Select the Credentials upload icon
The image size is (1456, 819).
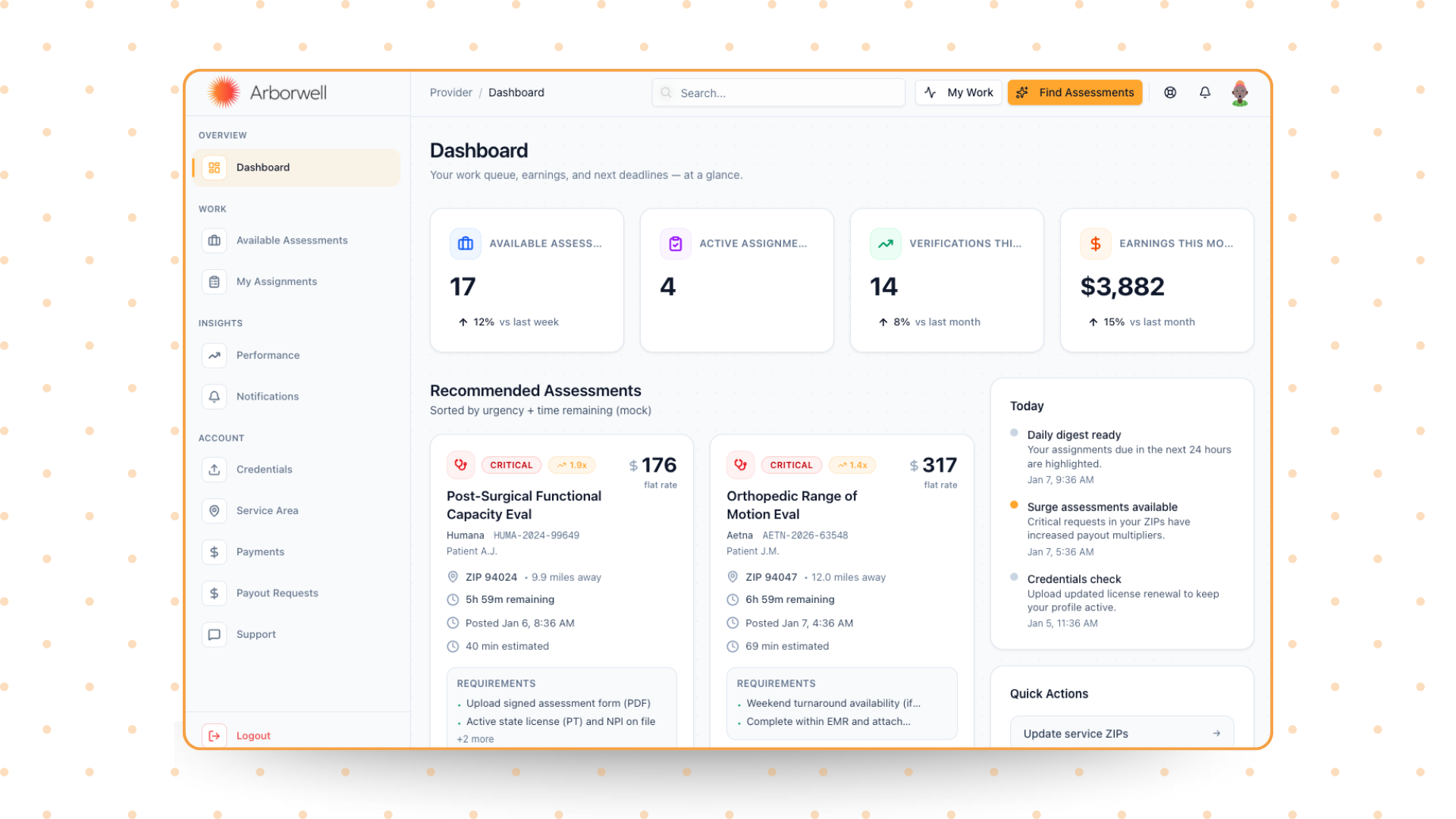[x=215, y=469]
